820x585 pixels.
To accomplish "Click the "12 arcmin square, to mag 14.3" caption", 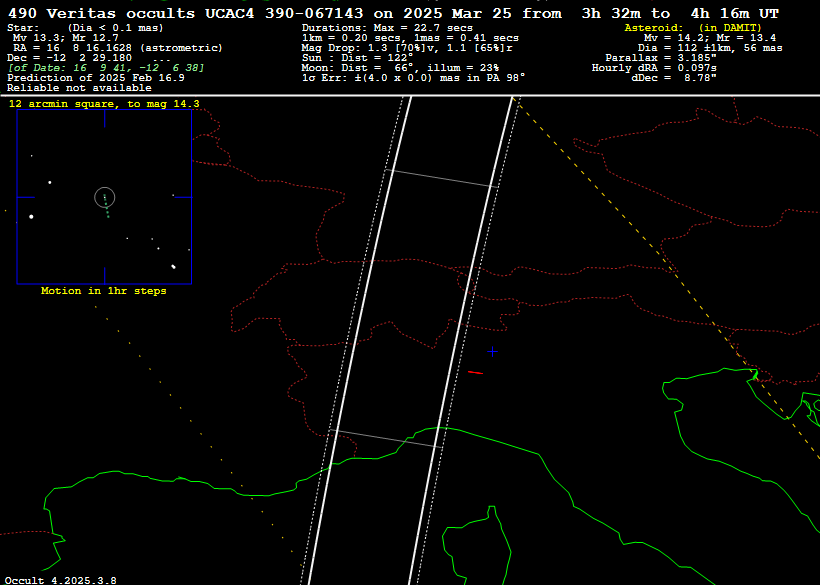I will click(x=104, y=104).
